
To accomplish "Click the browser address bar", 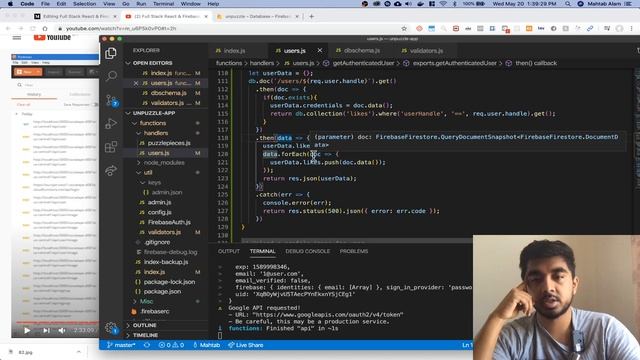I will (x=229, y=29).
